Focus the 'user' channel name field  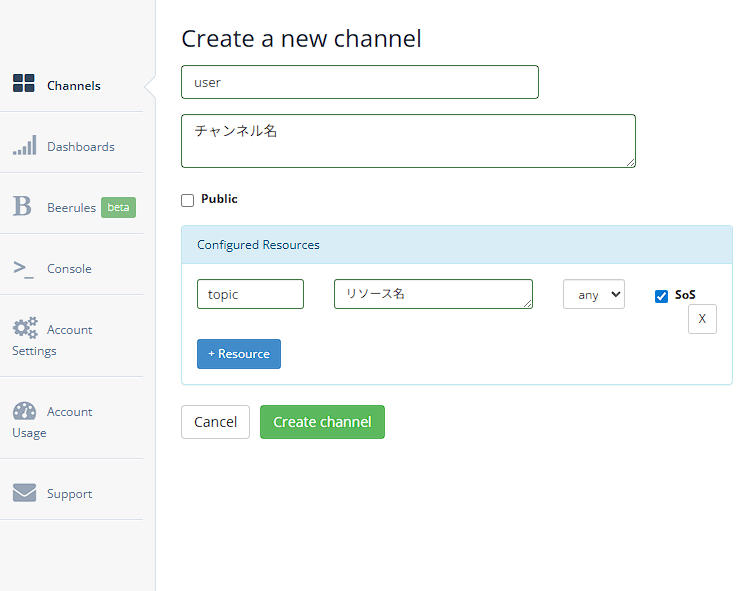pos(360,82)
